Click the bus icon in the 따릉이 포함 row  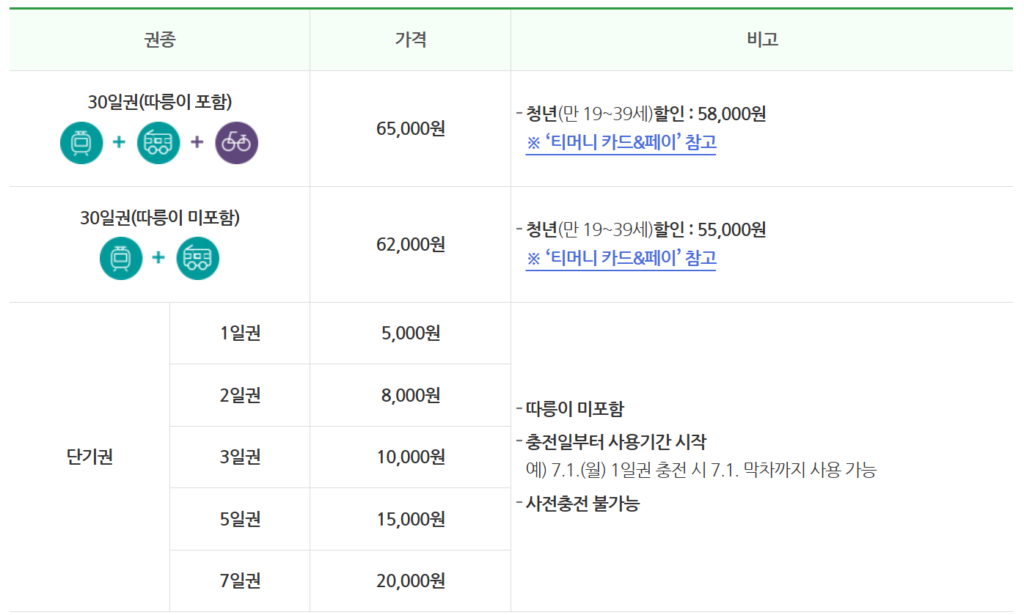[x=158, y=142]
